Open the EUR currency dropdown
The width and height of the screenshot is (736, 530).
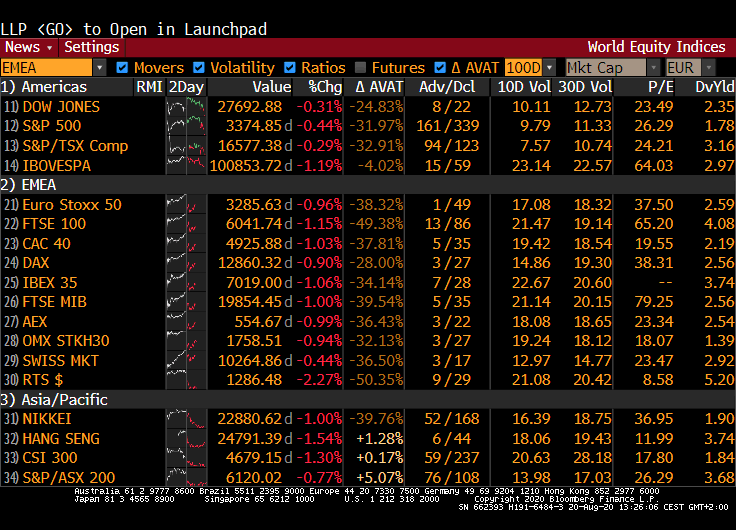(x=691, y=68)
